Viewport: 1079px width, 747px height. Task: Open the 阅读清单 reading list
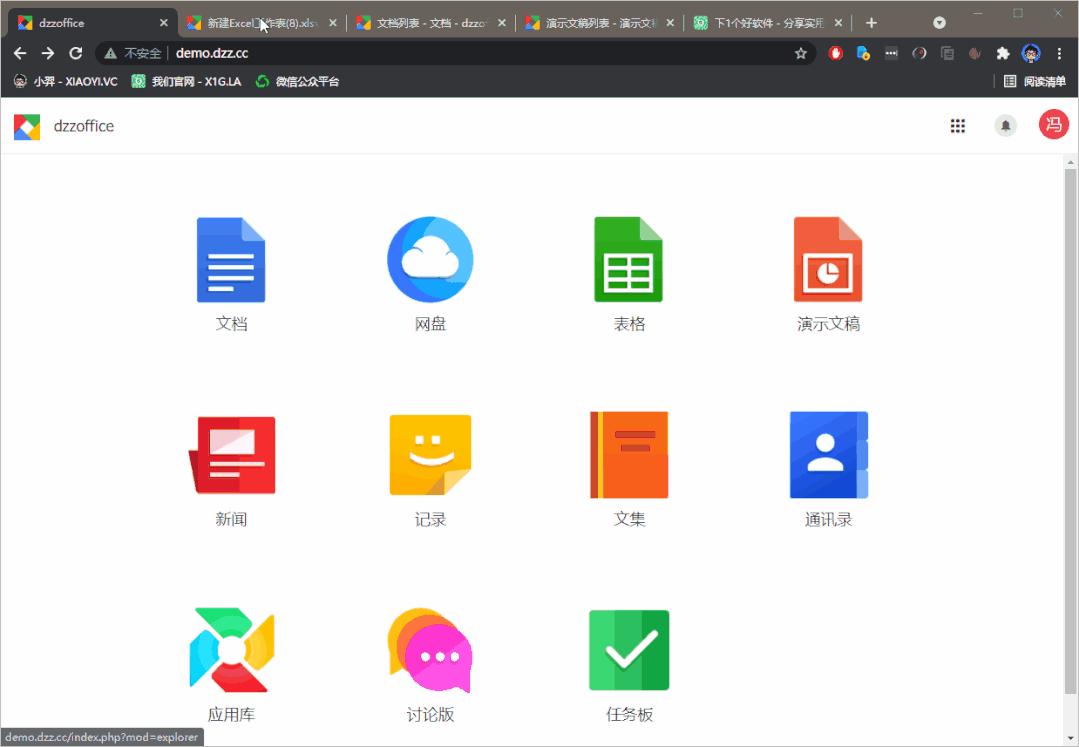pyautogui.click(x=1037, y=81)
